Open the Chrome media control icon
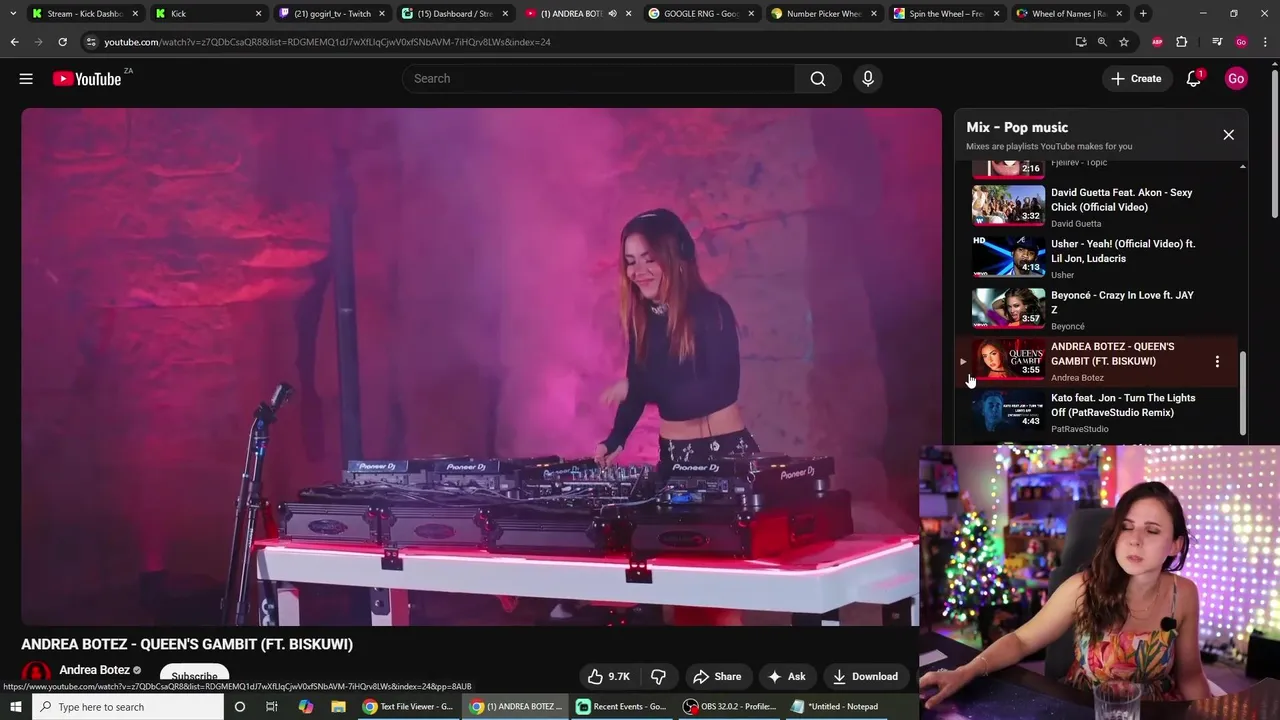 click(x=1217, y=42)
